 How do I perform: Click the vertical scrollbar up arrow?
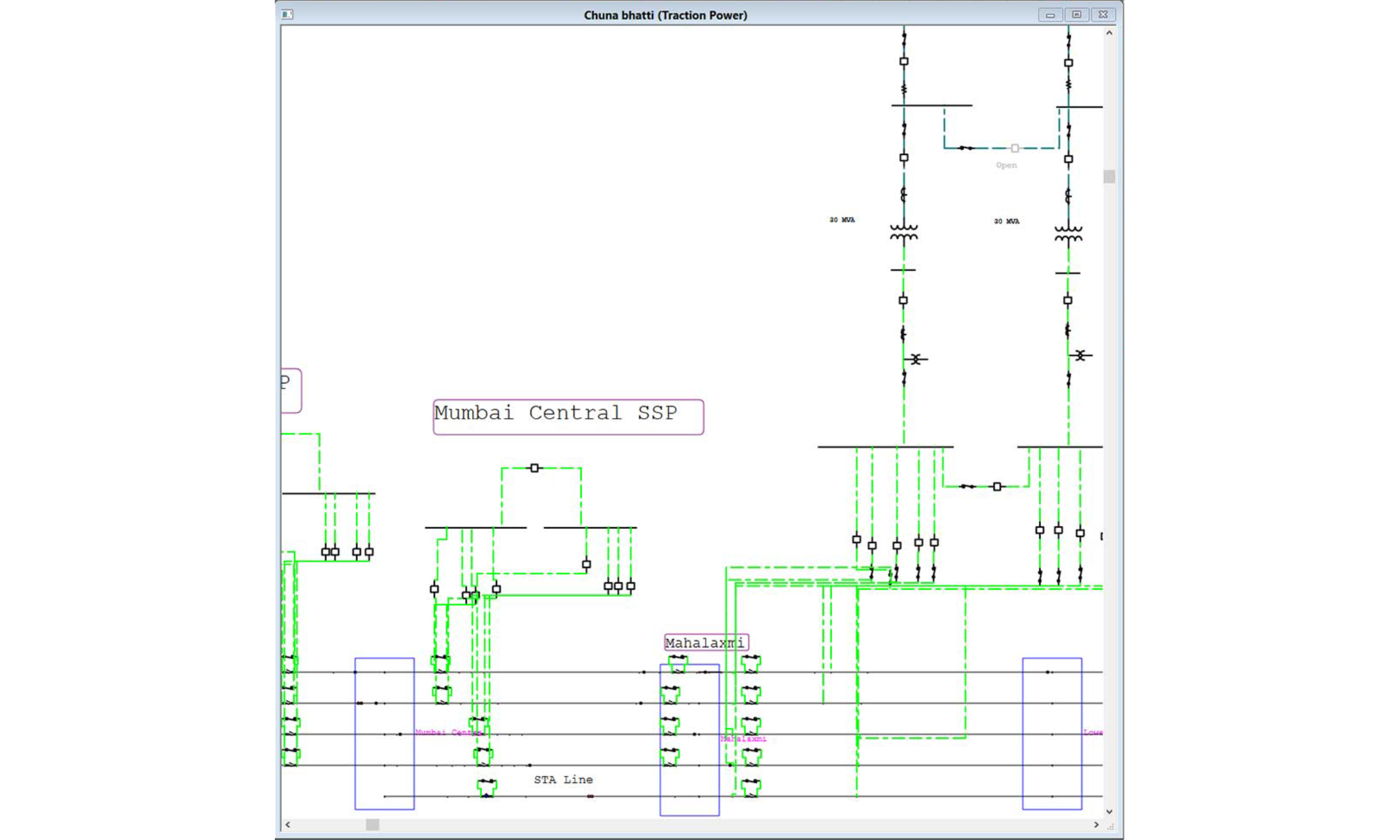click(x=1109, y=33)
